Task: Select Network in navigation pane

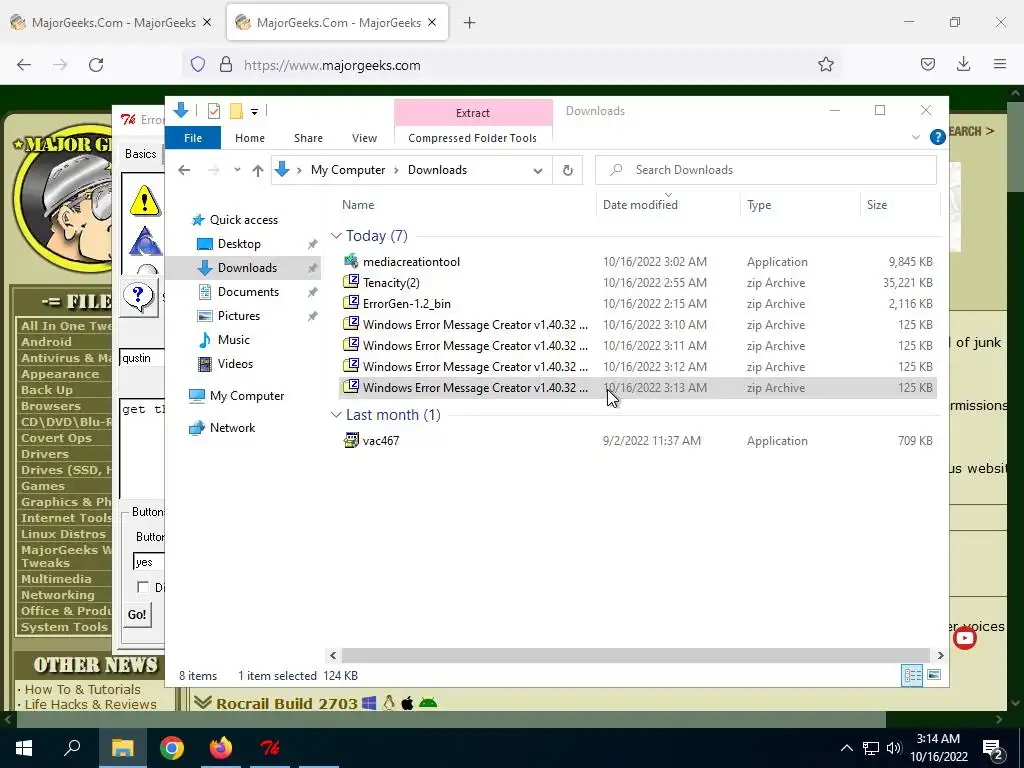Action: tap(232, 428)
